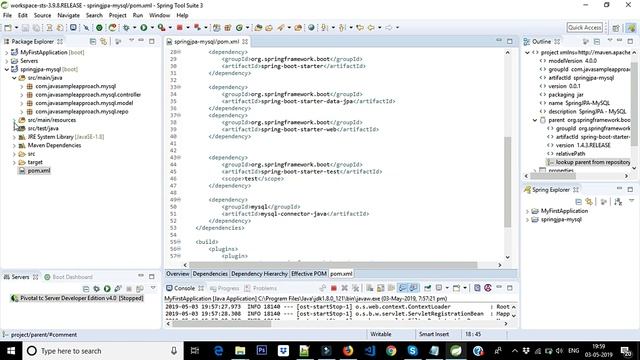The height and width of the screenshot is (360, 640).
Task: Click the Console red Terminate button
Action: (333, 288)
